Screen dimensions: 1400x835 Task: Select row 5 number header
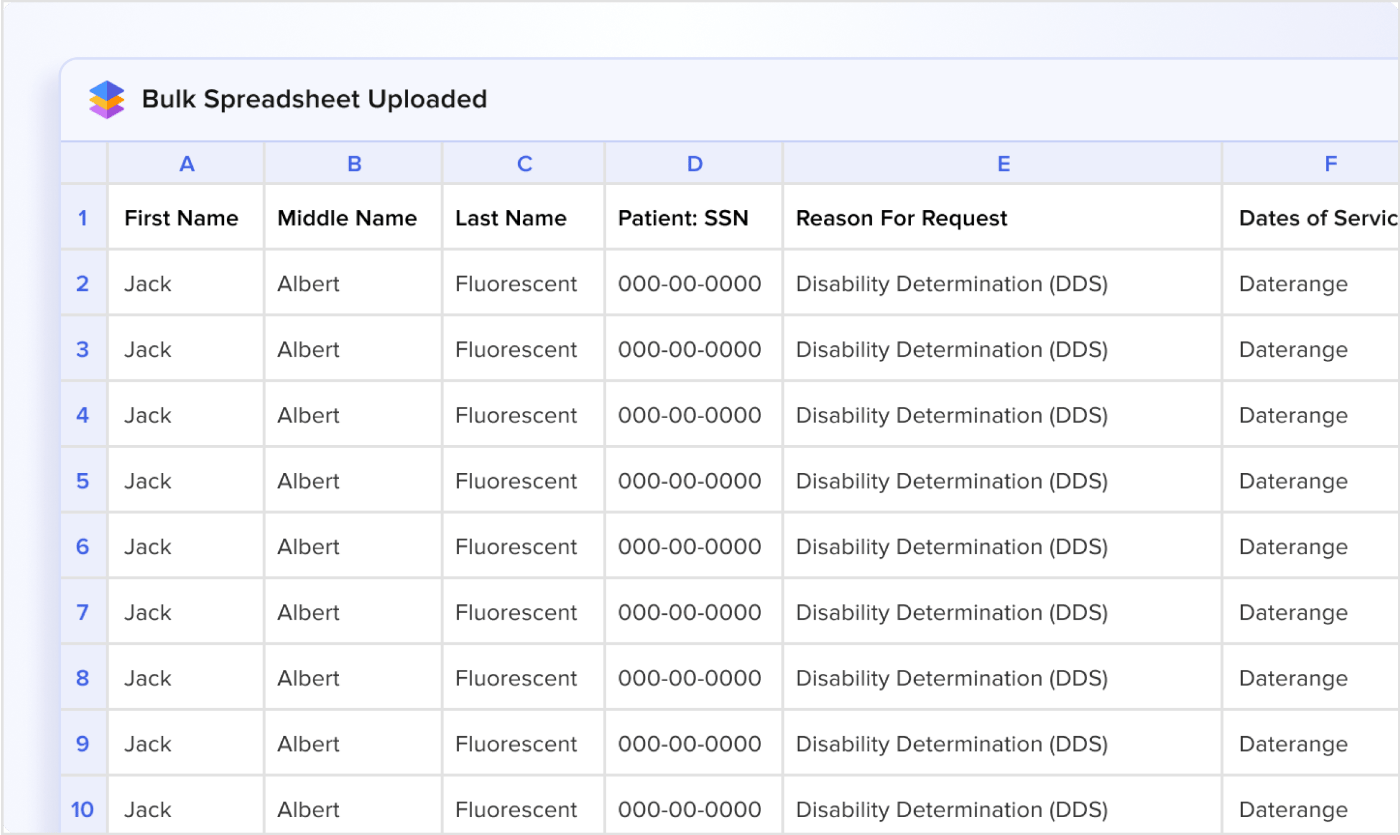(83, 481)
